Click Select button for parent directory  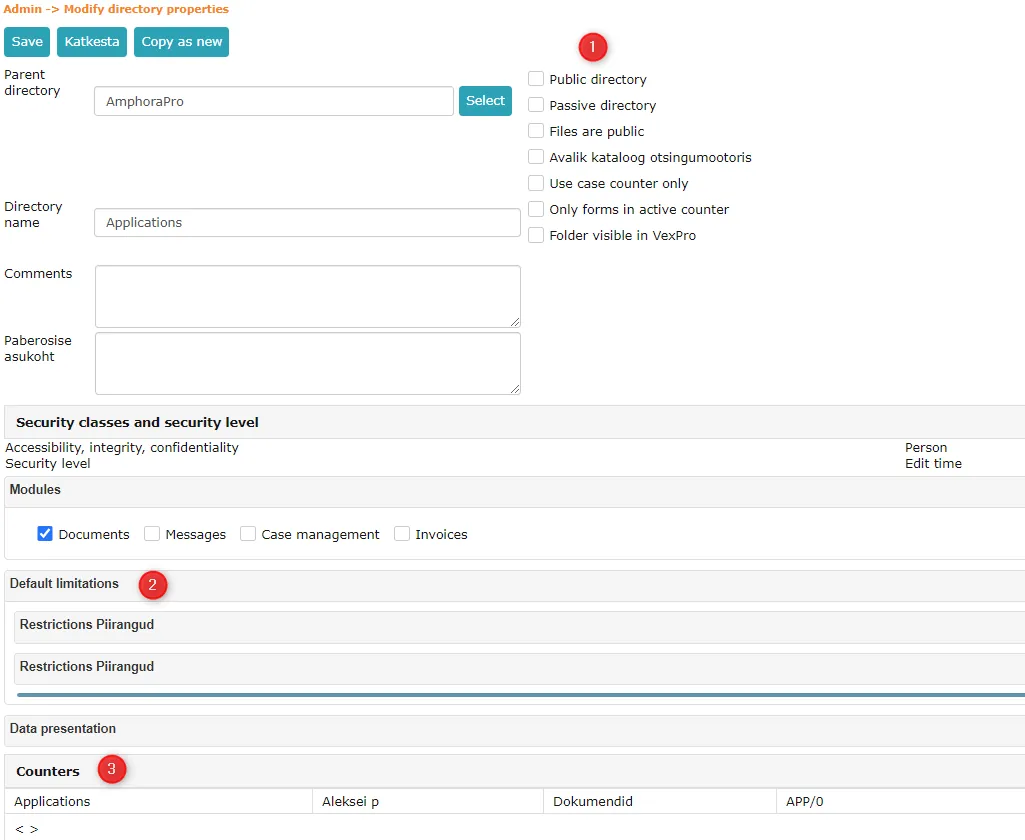tap(485, 101)
